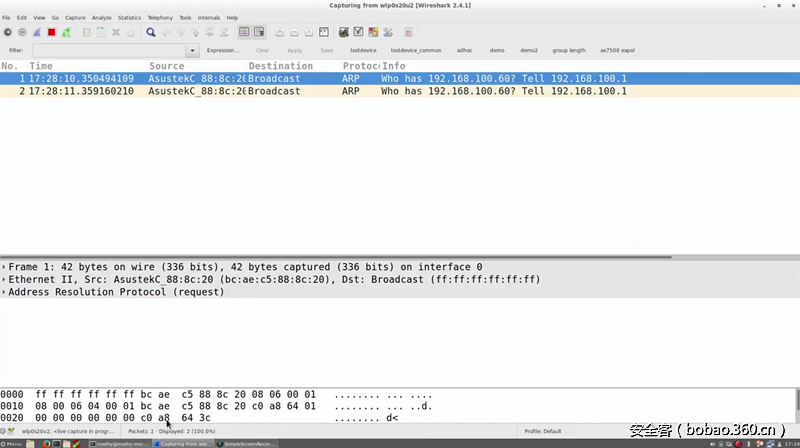
Task: Expand Address Resolution Protocol tree
Action: click(x=4, y=292)
